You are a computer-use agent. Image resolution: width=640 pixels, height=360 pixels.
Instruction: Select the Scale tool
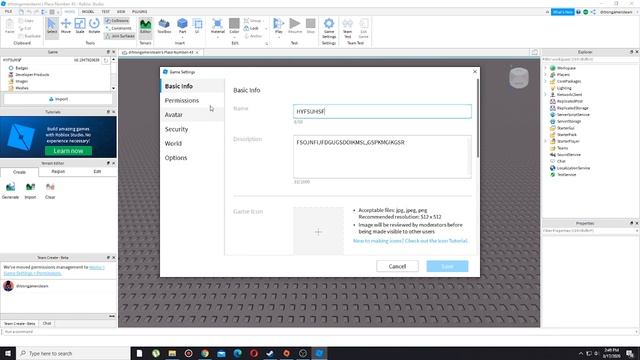pos(80,26)
